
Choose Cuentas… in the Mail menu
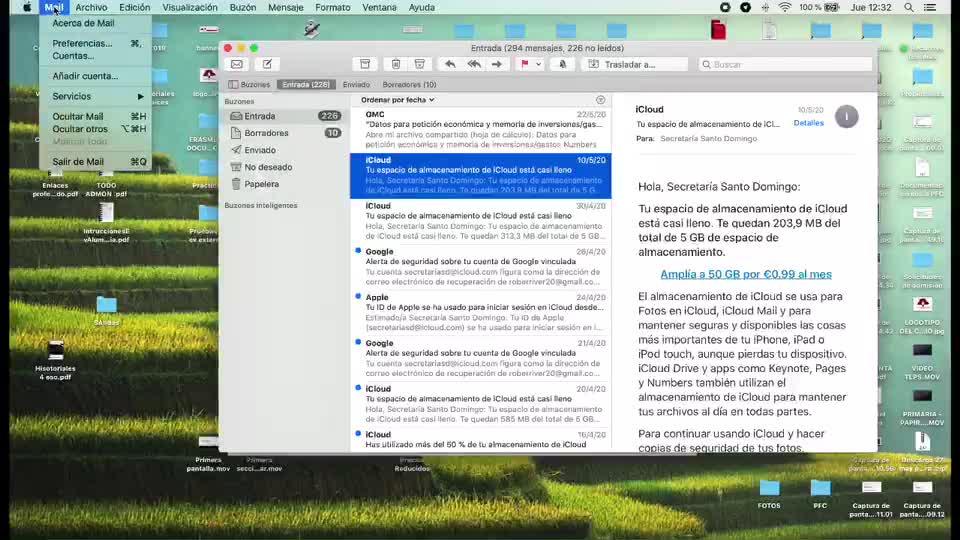(96, 56)
